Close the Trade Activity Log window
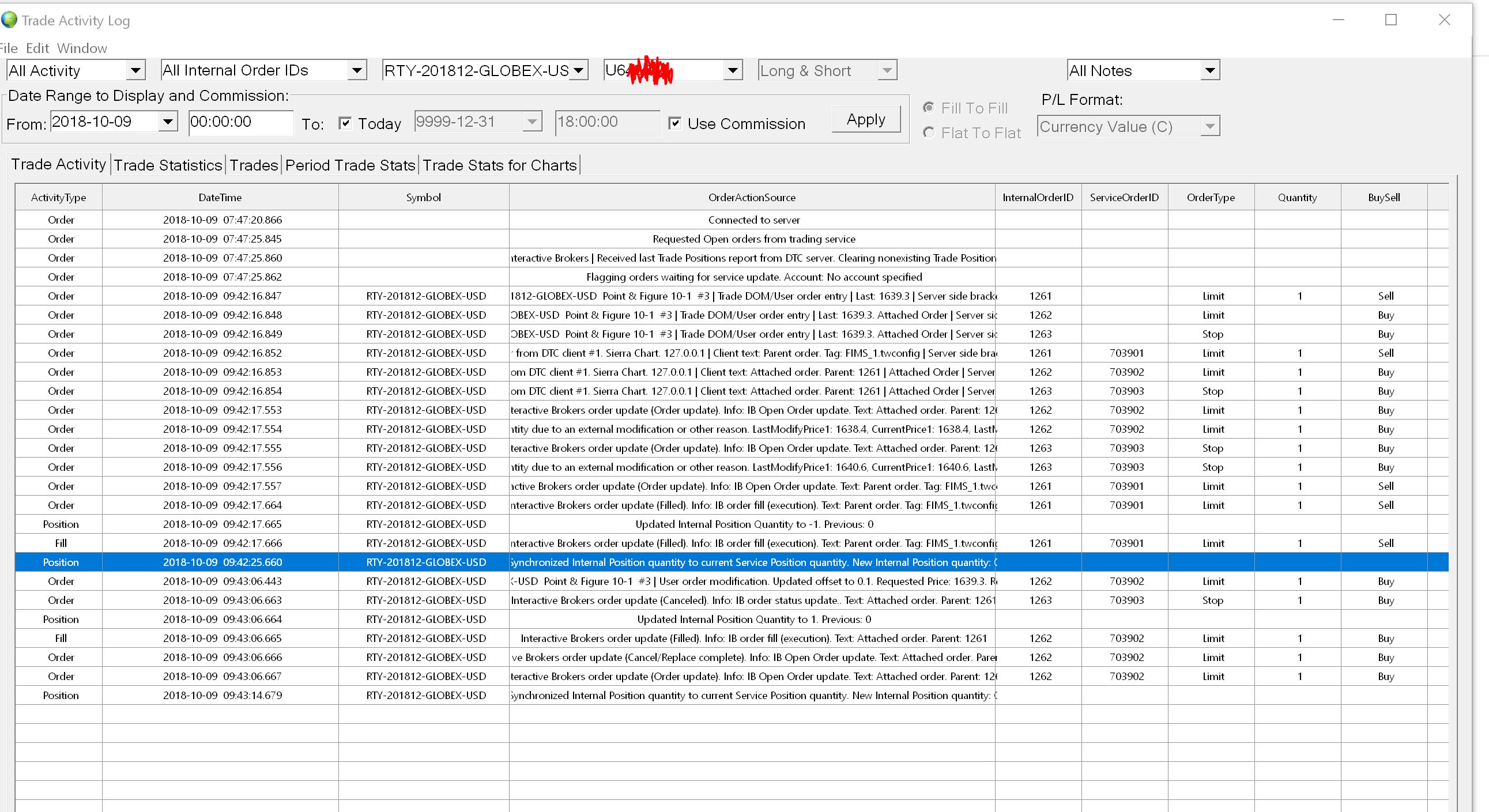 click(1444, 20)
